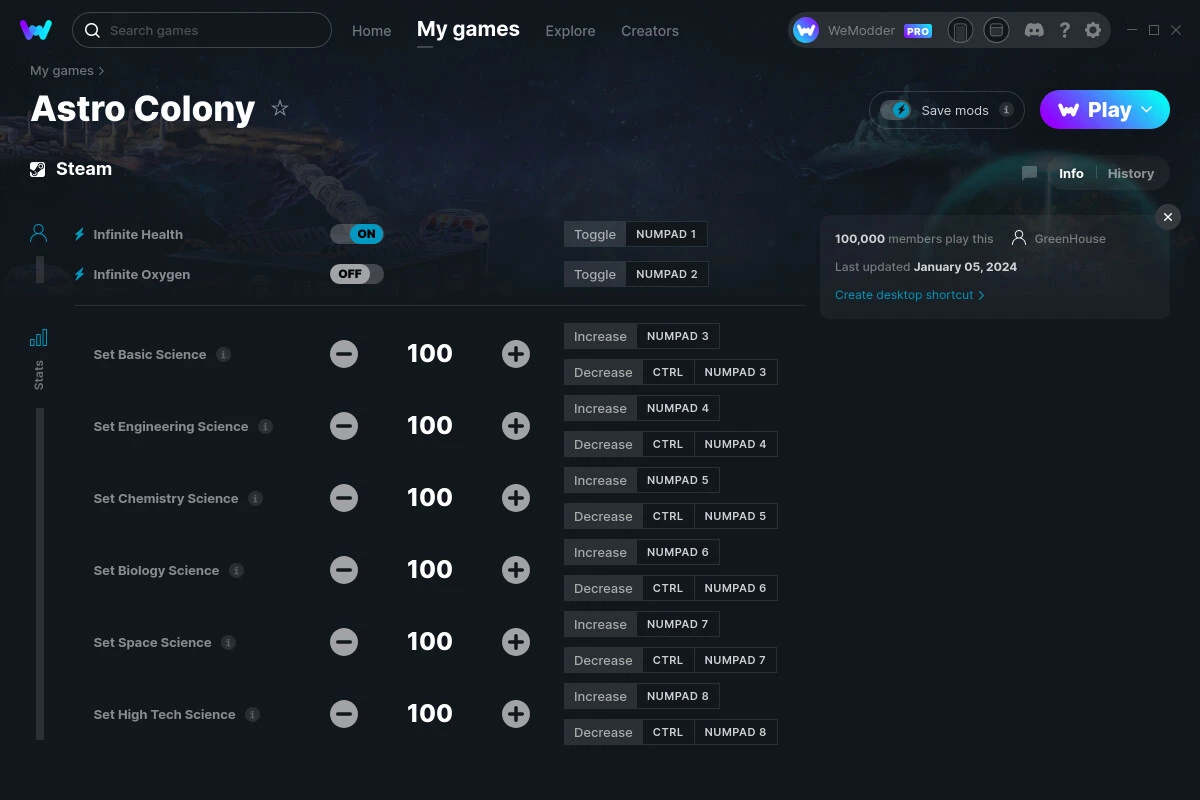
Task: Increase High Tech Science with plus button
Action: (516, 714)
